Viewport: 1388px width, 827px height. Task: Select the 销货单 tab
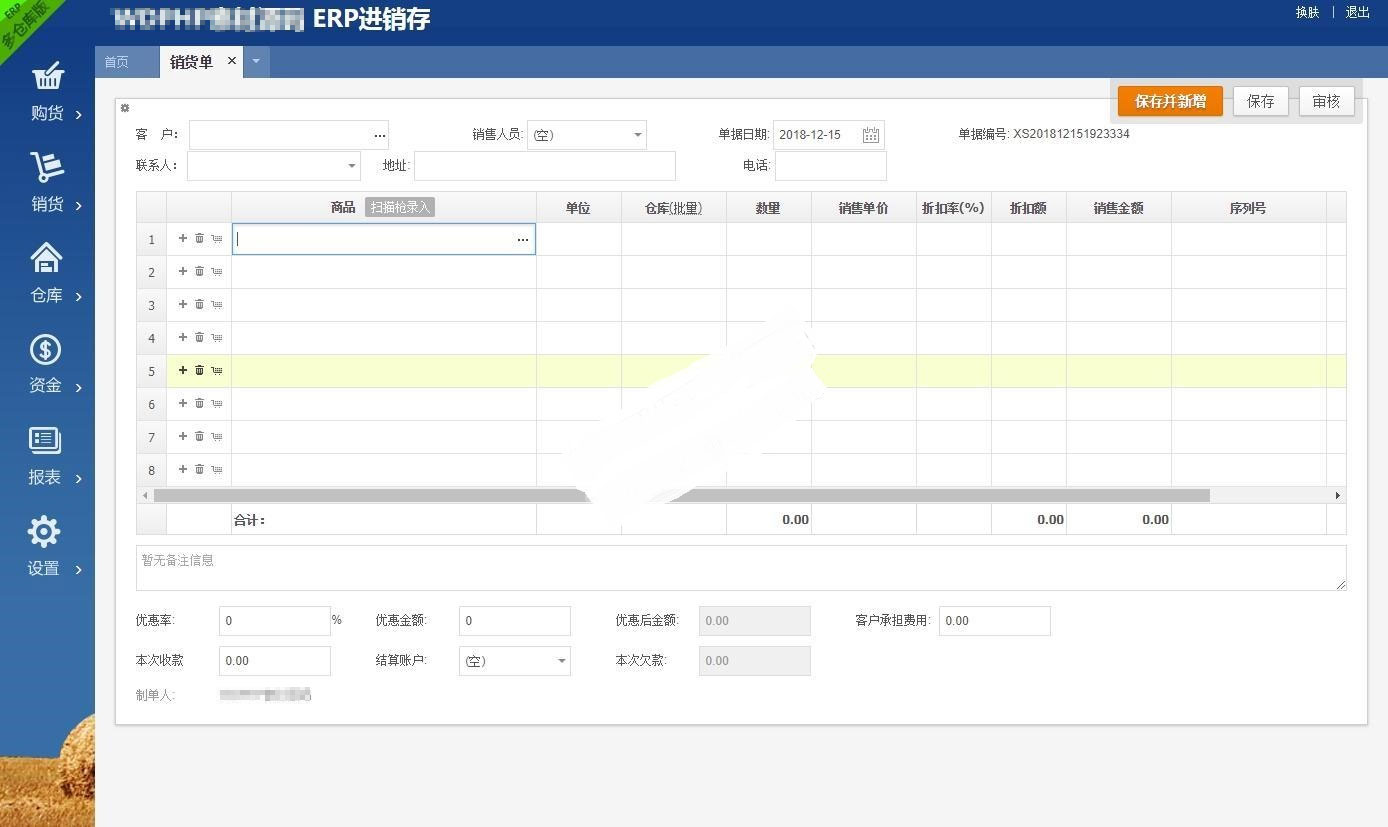[x=191, y=61]
